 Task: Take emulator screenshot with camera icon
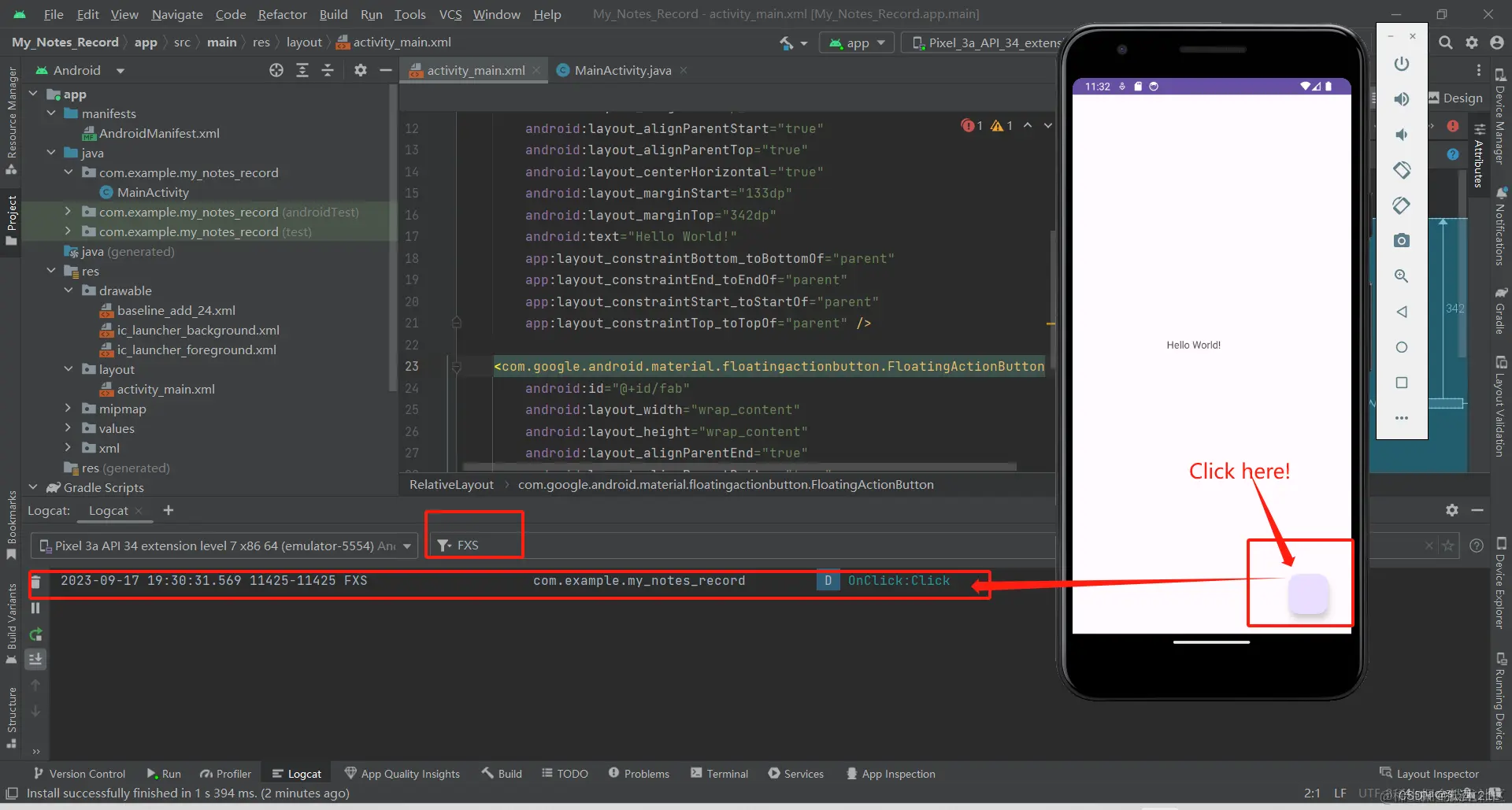pos(1402,240)
